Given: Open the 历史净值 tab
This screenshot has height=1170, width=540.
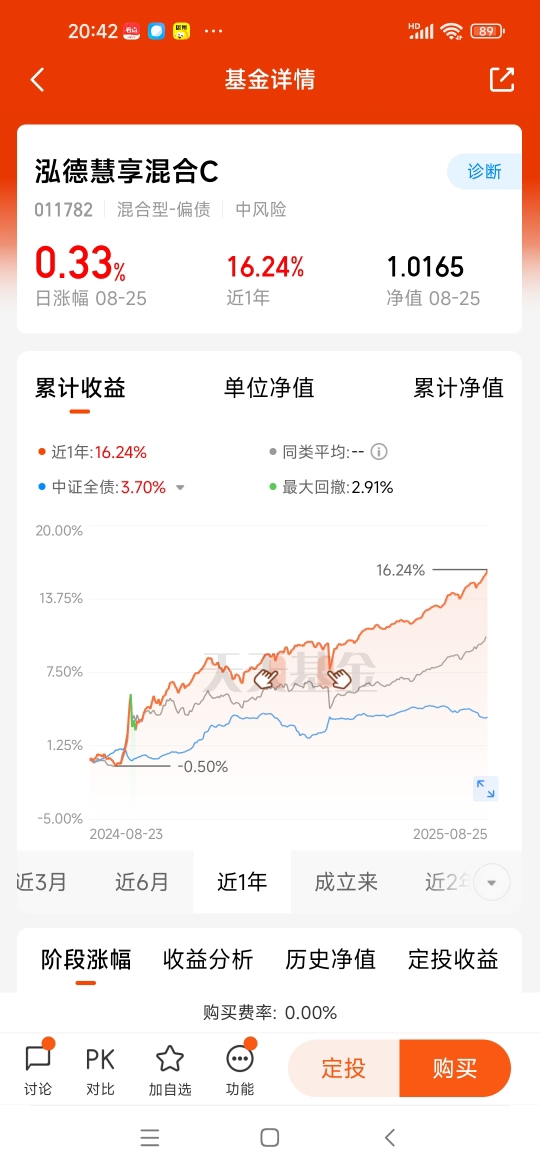Looking at the screenshot, I should point(330,960).
